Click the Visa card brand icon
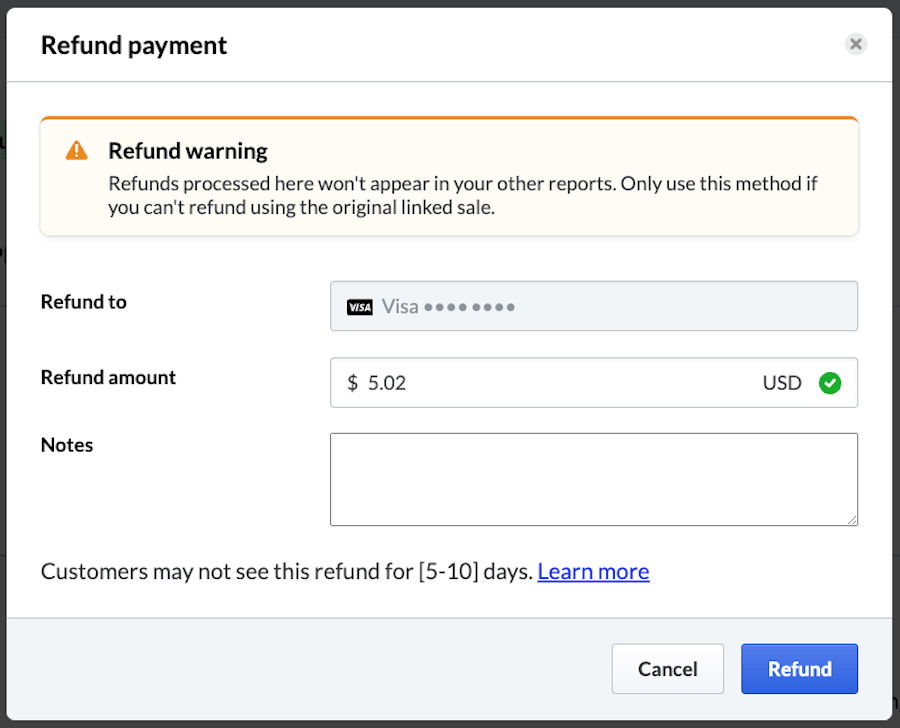This screenshot has height=728, width=900. (359, 306)
